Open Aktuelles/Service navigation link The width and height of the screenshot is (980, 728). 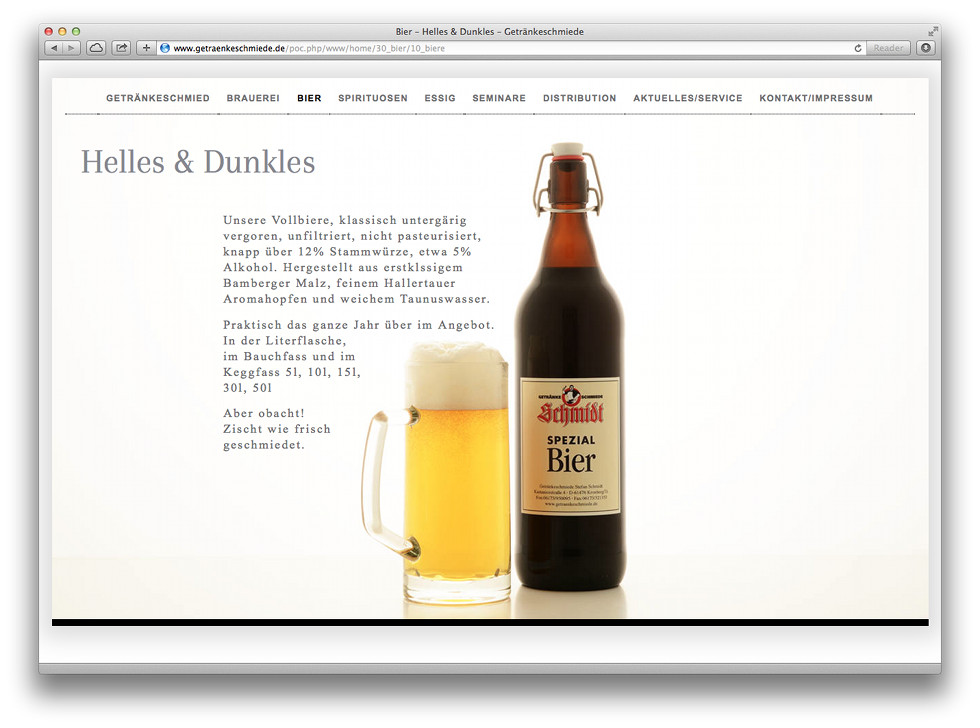coord(688,98)
